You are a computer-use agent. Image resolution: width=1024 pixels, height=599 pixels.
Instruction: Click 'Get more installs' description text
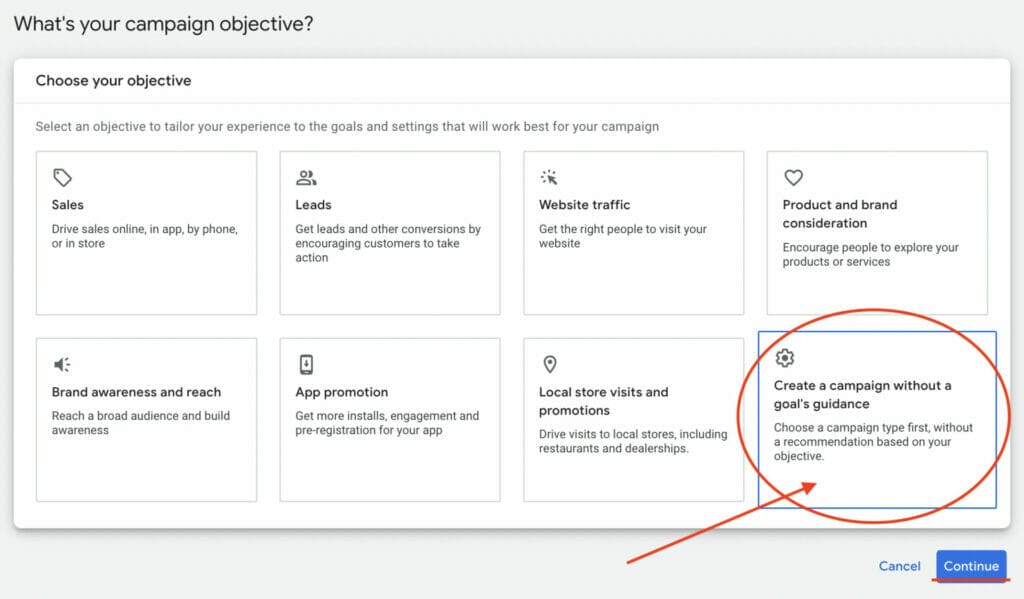coord(387,423)
